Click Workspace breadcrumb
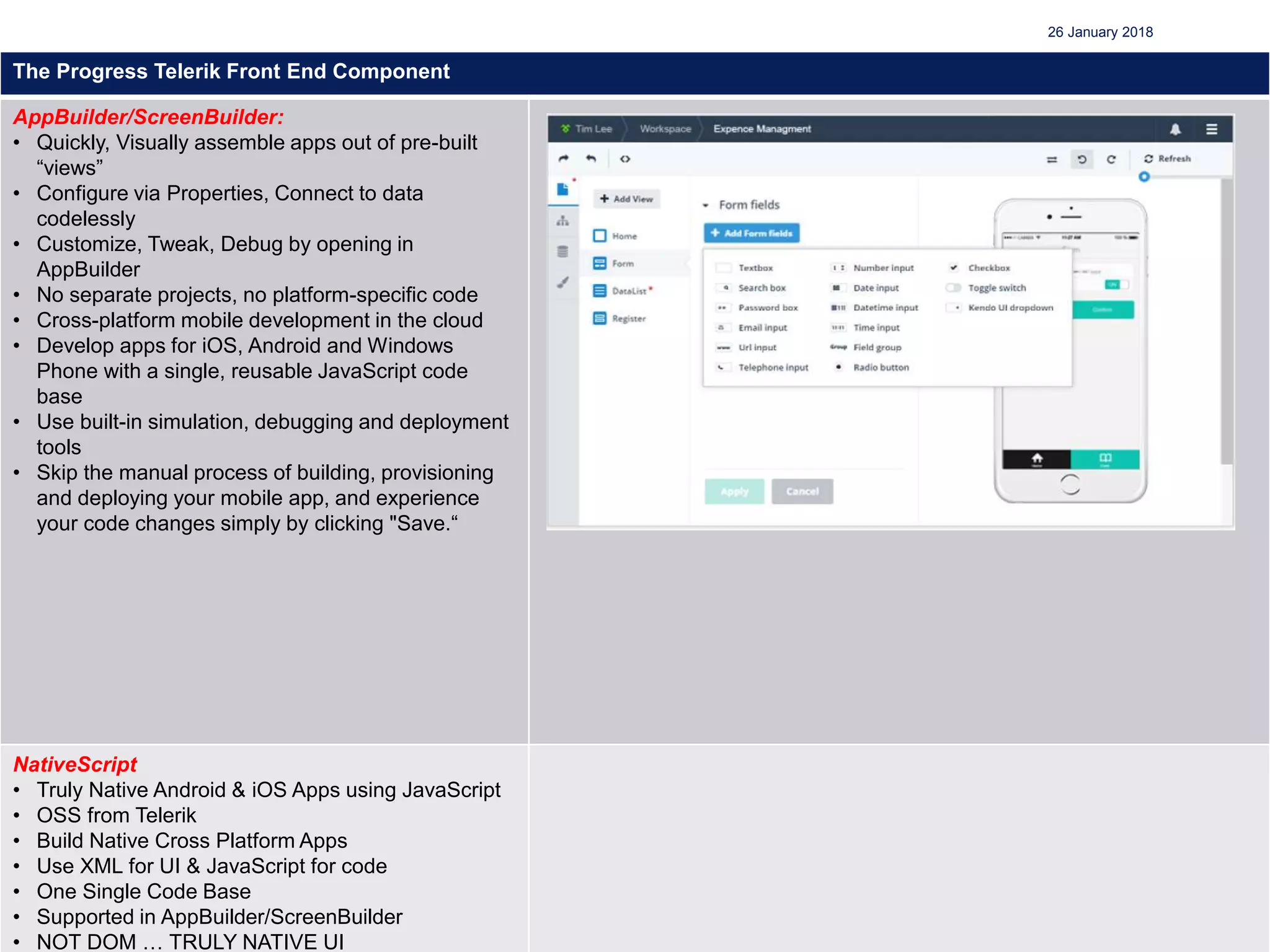 click(665, 129)
